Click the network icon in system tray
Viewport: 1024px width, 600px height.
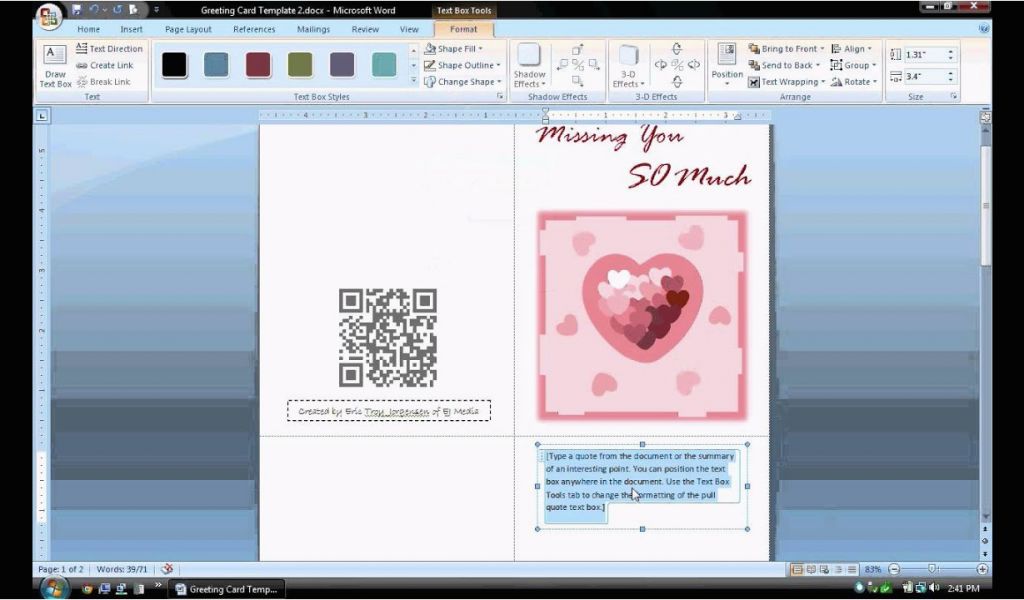pos(921,588)
